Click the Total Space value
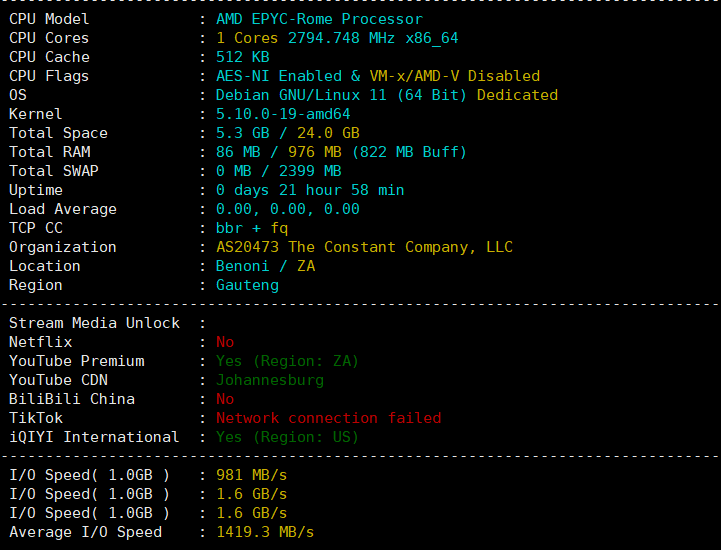 tap(288, 133)
